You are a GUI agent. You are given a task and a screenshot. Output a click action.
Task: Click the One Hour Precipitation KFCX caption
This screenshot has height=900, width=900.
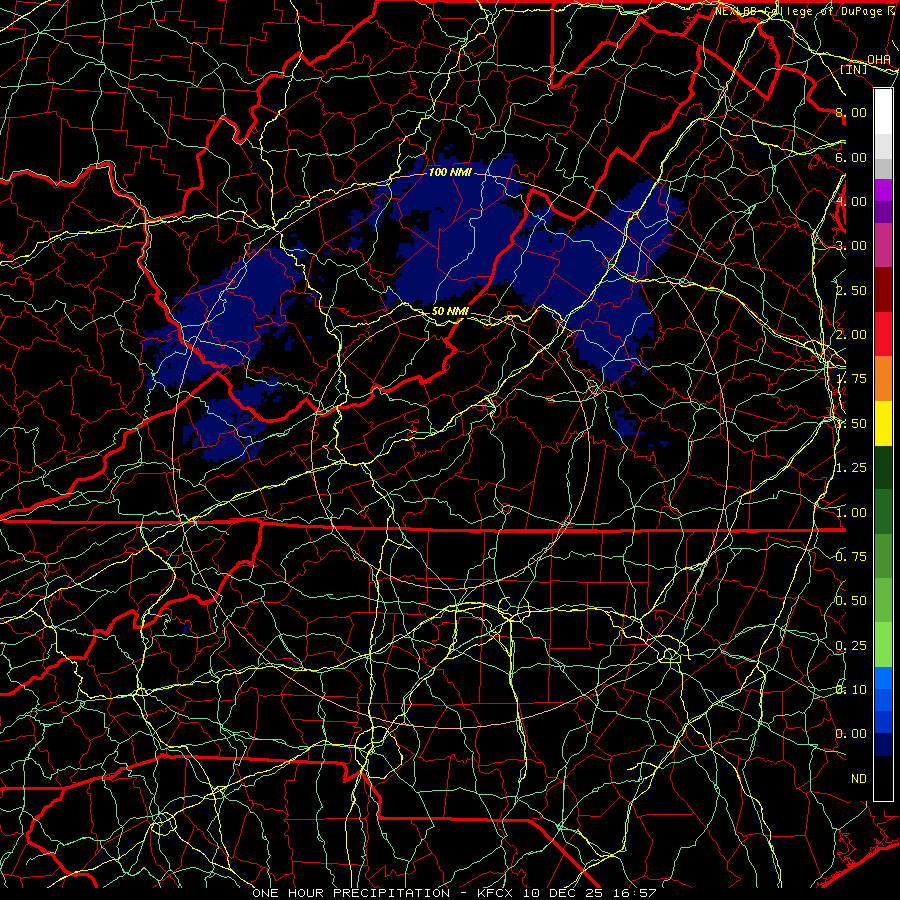454,893
